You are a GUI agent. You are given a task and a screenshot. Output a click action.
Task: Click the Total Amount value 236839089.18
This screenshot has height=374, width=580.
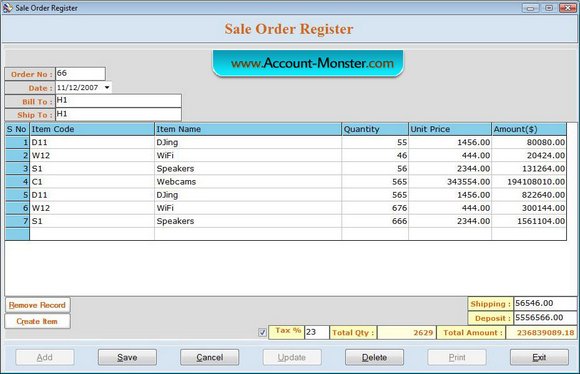542,333
